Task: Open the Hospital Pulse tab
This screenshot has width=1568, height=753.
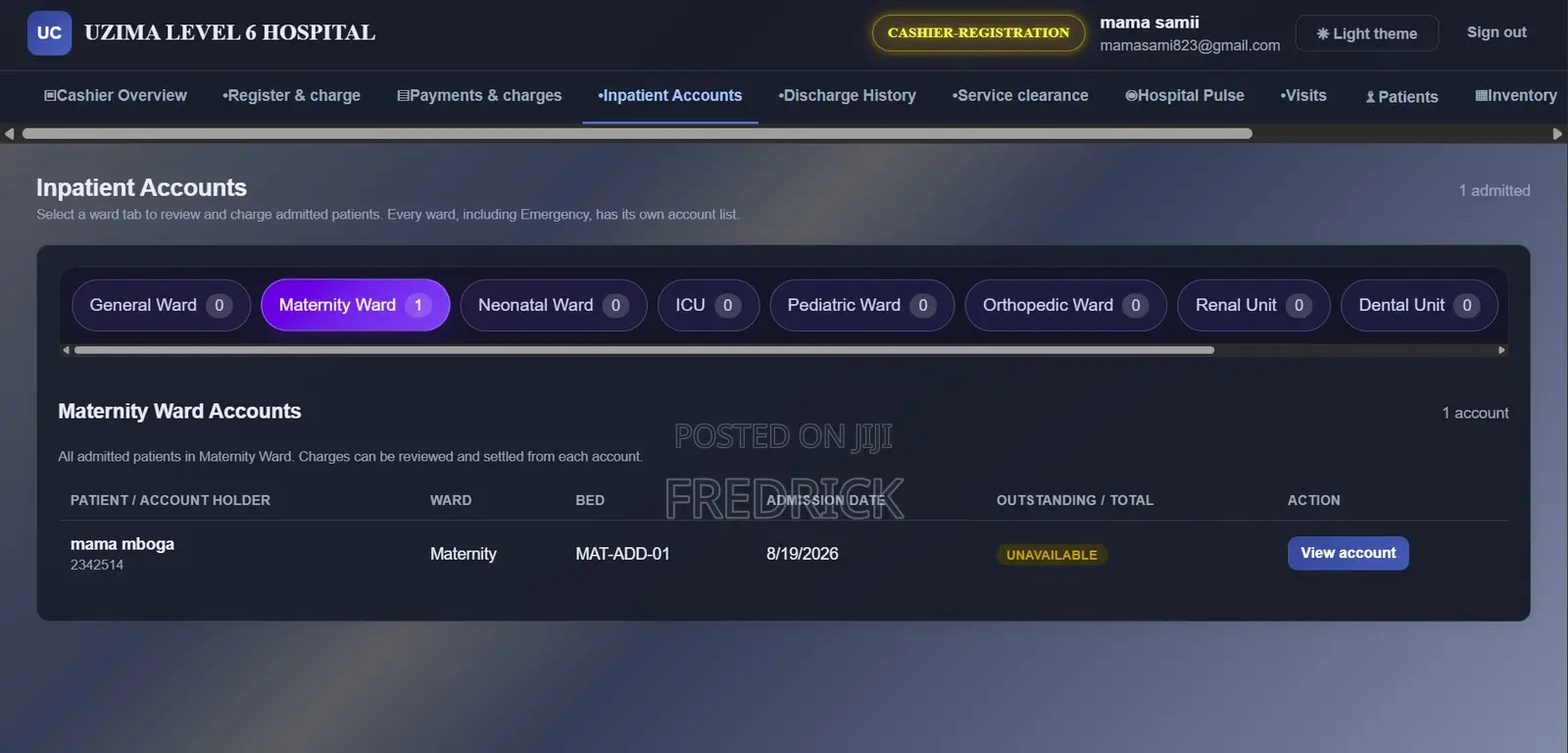Action: click(1185, 95)
